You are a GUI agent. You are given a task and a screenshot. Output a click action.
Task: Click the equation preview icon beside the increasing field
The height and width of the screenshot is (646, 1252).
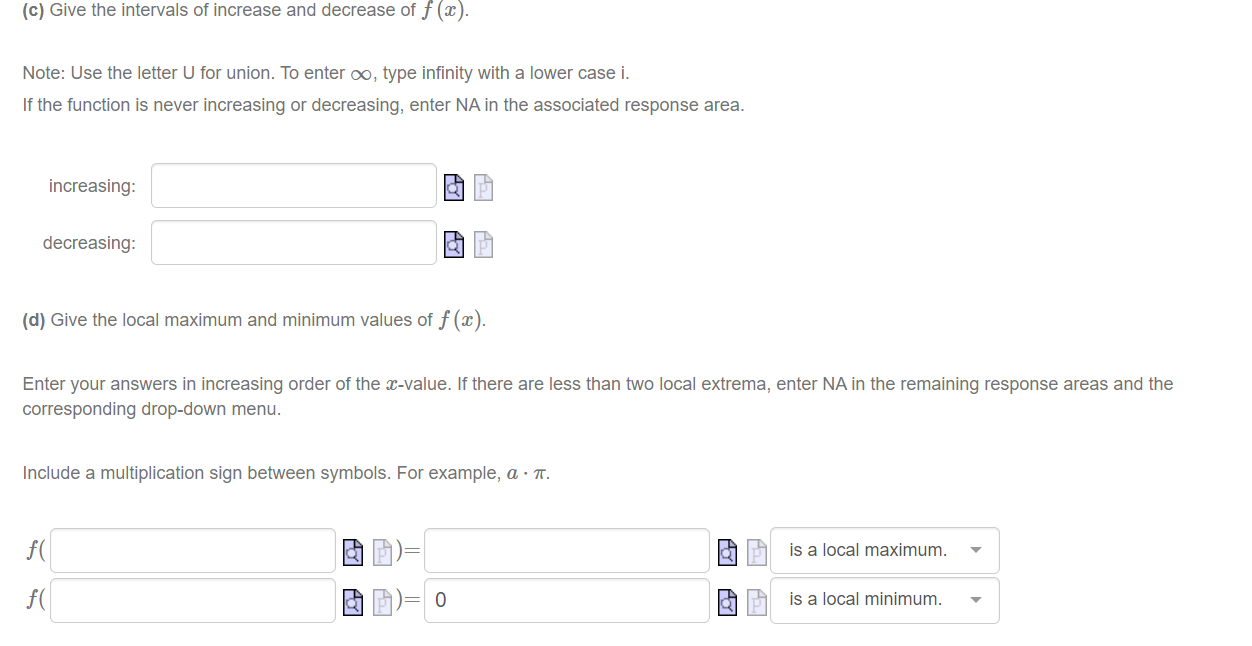(x=453, y=186)
